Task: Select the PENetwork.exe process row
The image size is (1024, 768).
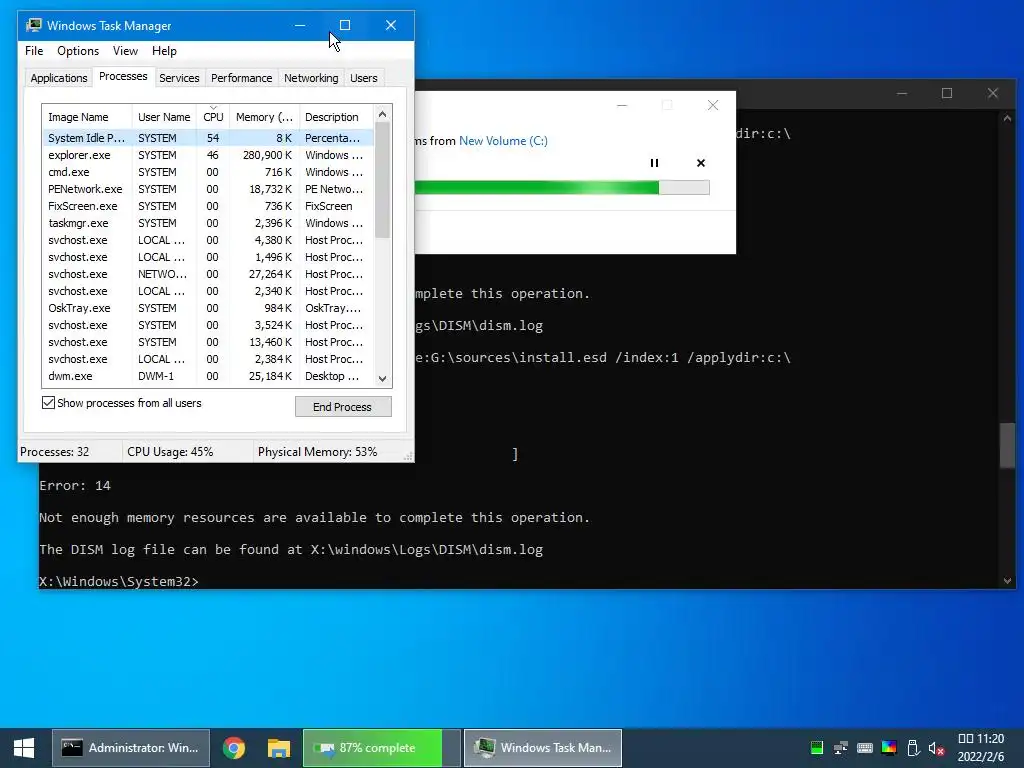Action: click(x=208, y=189)
